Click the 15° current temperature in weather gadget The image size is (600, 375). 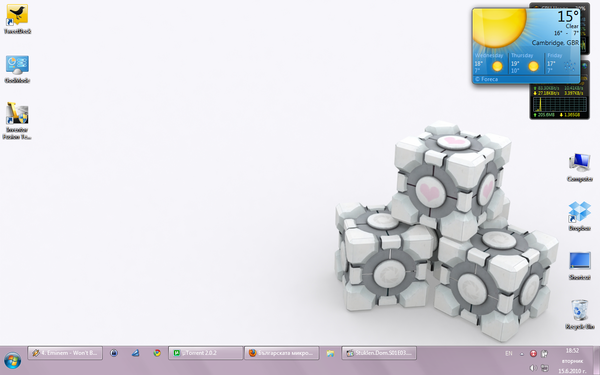pyautogui.click(x=567, y=16)
